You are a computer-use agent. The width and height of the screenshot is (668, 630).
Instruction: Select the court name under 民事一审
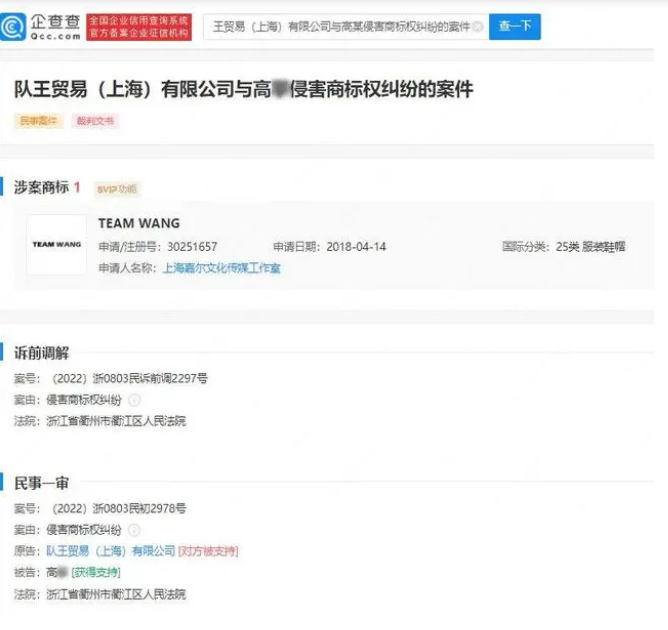click(116, 594)
